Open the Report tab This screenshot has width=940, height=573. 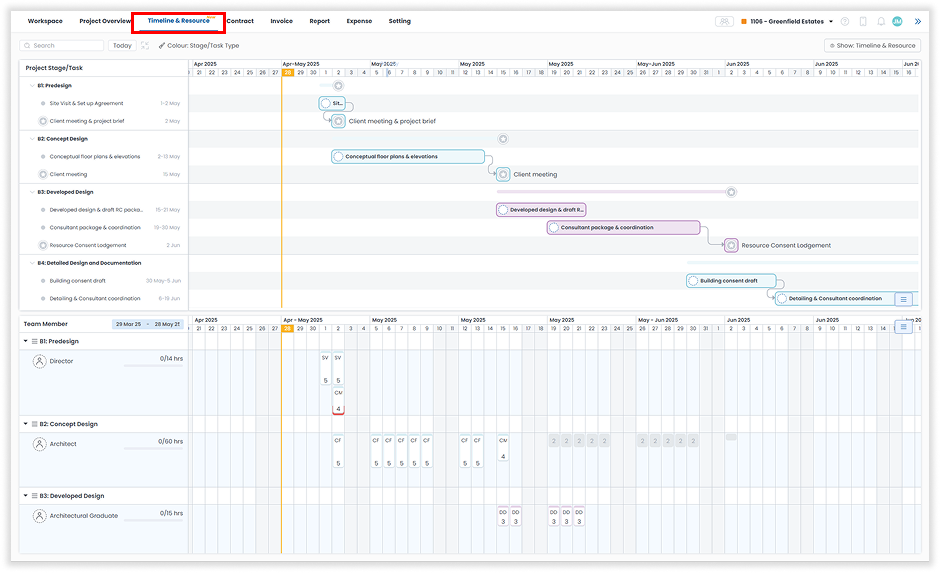point(320,21)
